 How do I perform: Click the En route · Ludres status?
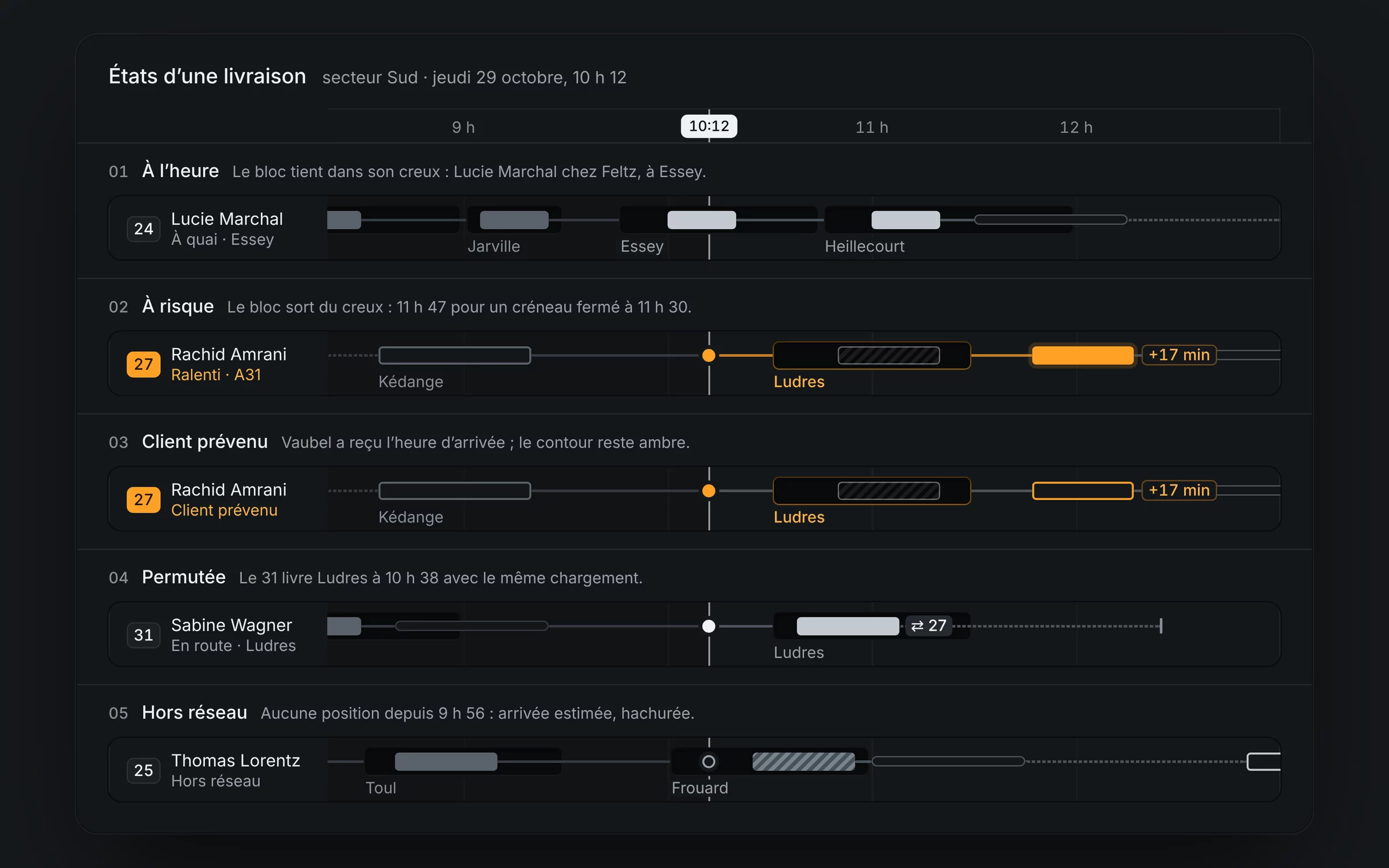coord(233,646)
